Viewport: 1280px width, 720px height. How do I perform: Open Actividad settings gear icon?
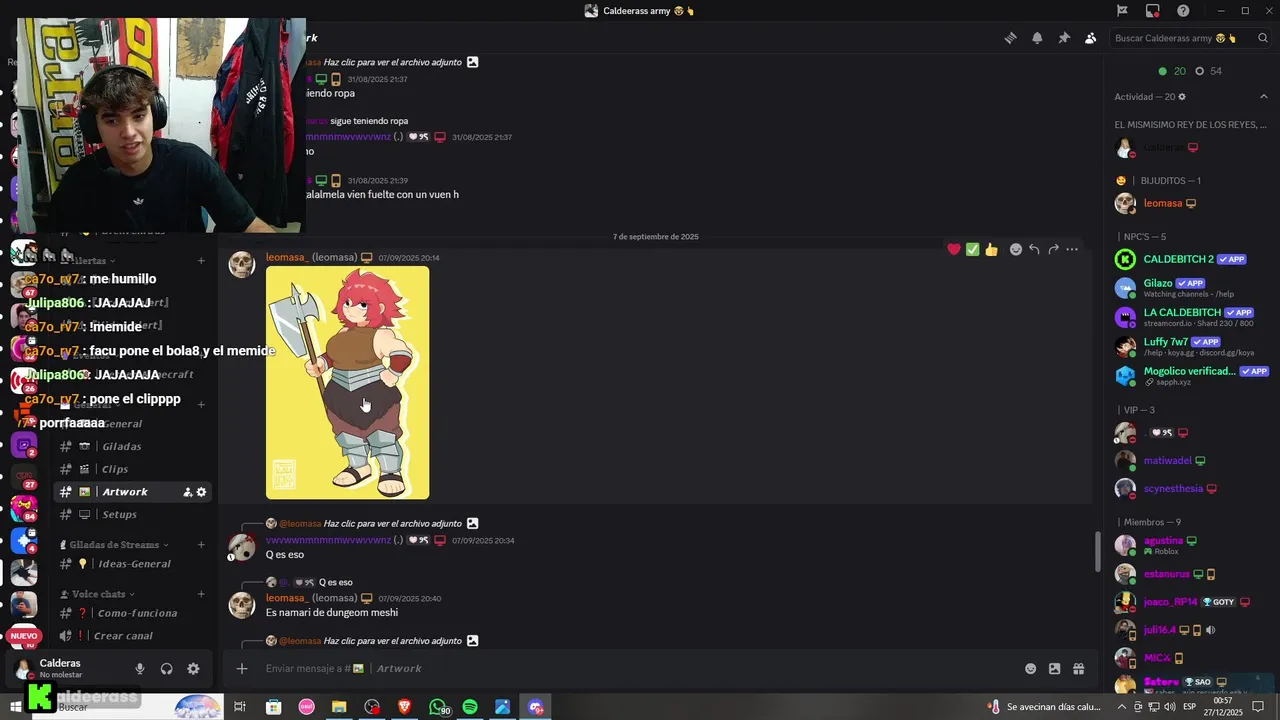[1182, 97]
